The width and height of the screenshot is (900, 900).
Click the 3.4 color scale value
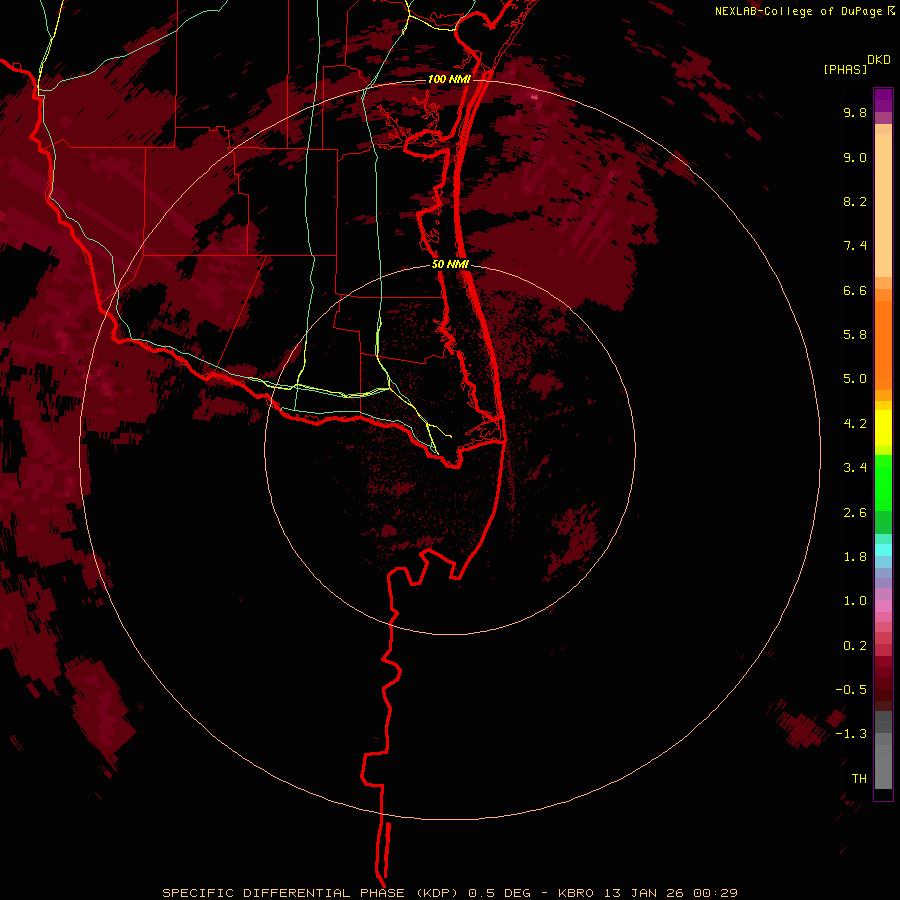tap(855, 468)
